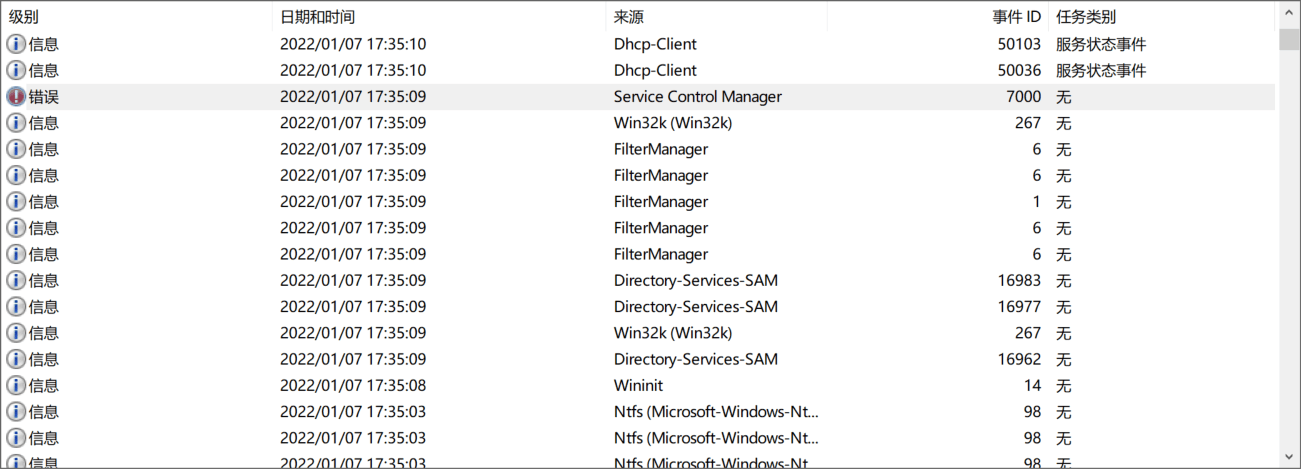Sort by the 日期和时间 column header
This screenshot has height=469, width=1301.
click(438, 17)
